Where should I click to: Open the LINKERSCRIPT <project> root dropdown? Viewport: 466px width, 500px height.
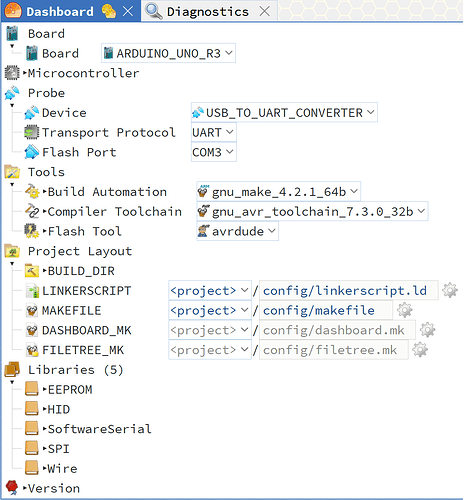[x=210, y=291]
